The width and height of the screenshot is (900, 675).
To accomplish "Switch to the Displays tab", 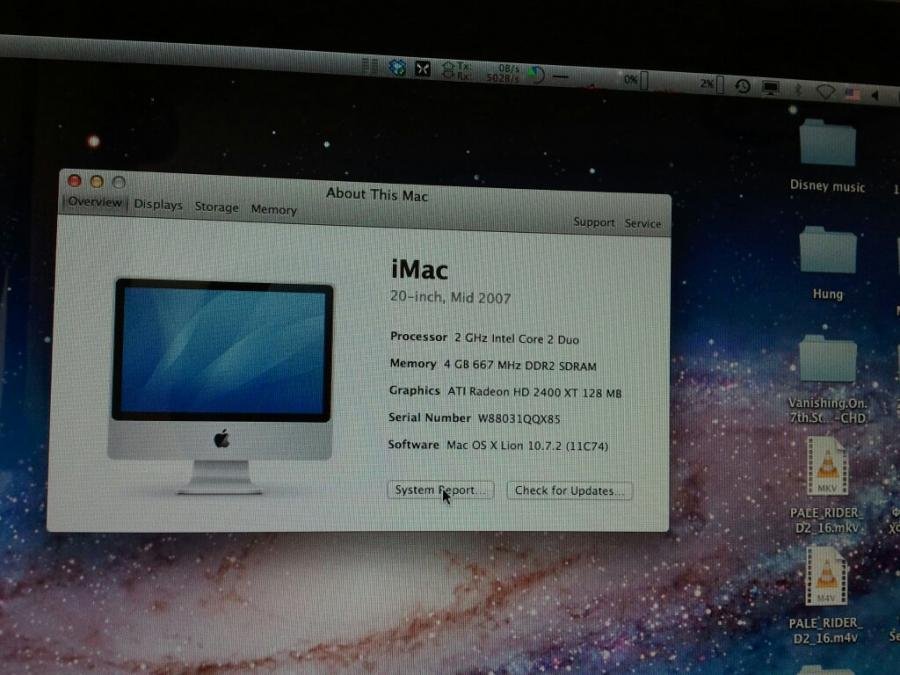I will pyautogui.click(x=158, y=205).
